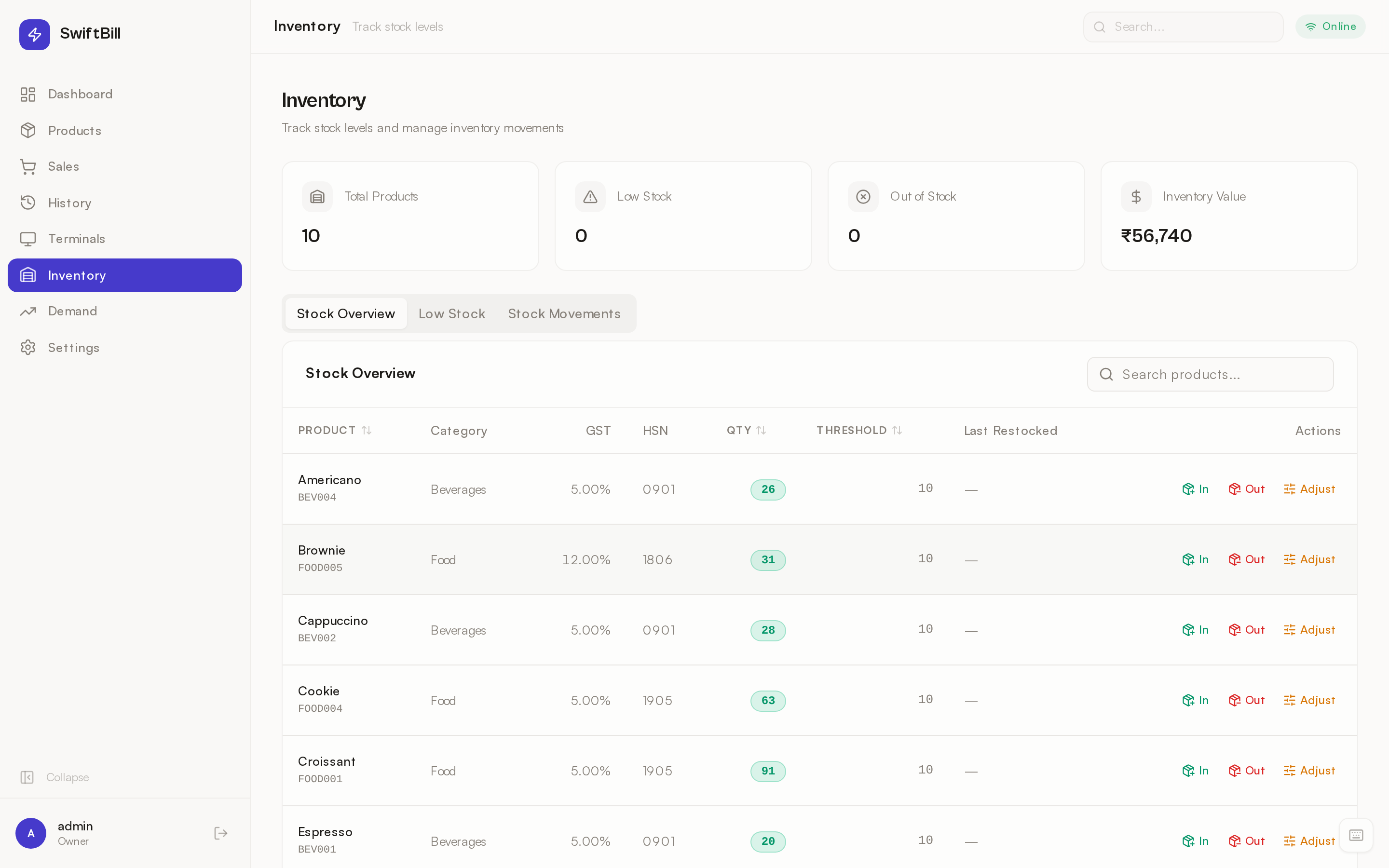
Task: Stock In for Croissant
Action: coord(1196,771)
